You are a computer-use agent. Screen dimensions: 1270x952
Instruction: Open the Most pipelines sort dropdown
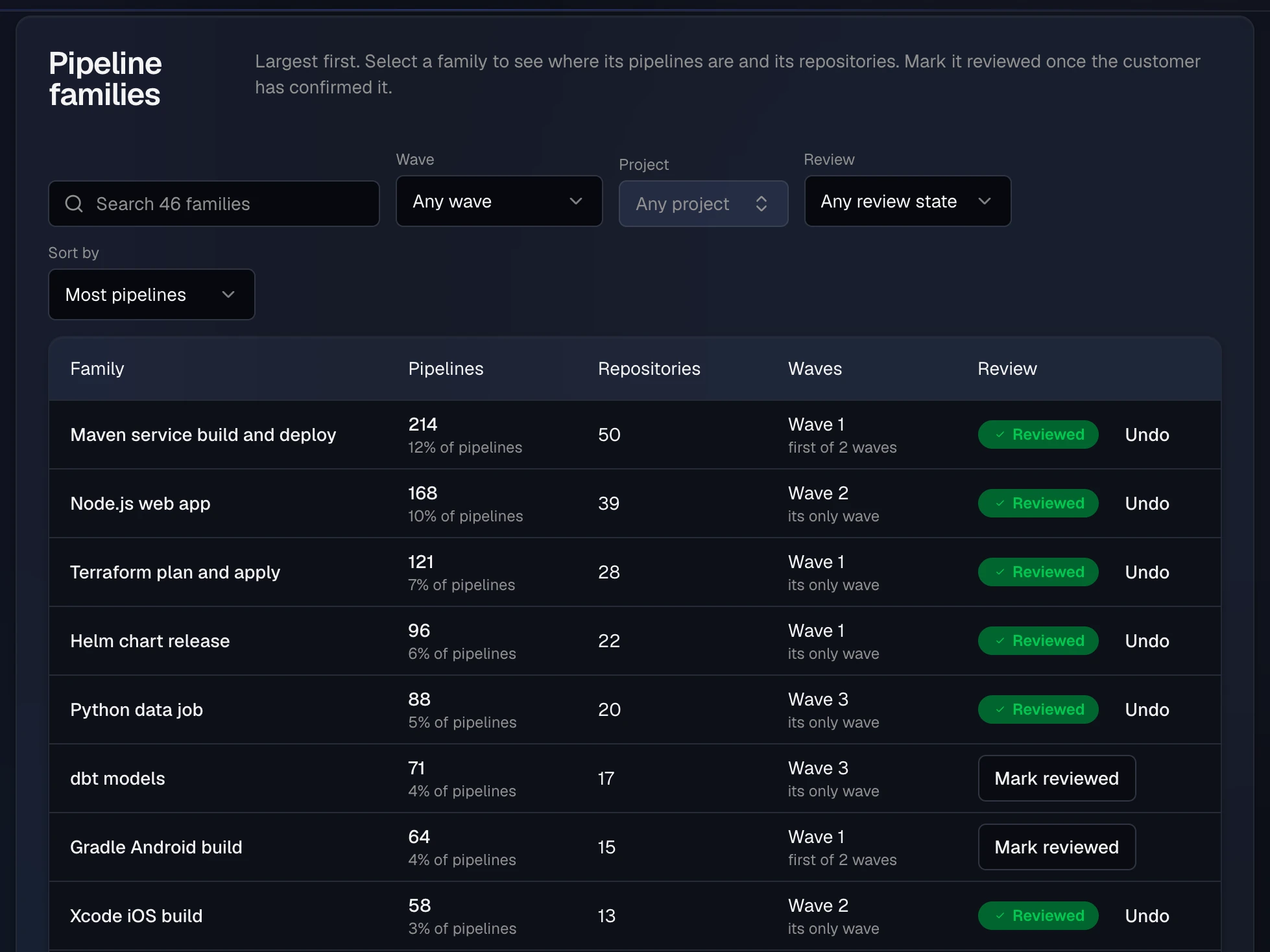click(152, 294)
